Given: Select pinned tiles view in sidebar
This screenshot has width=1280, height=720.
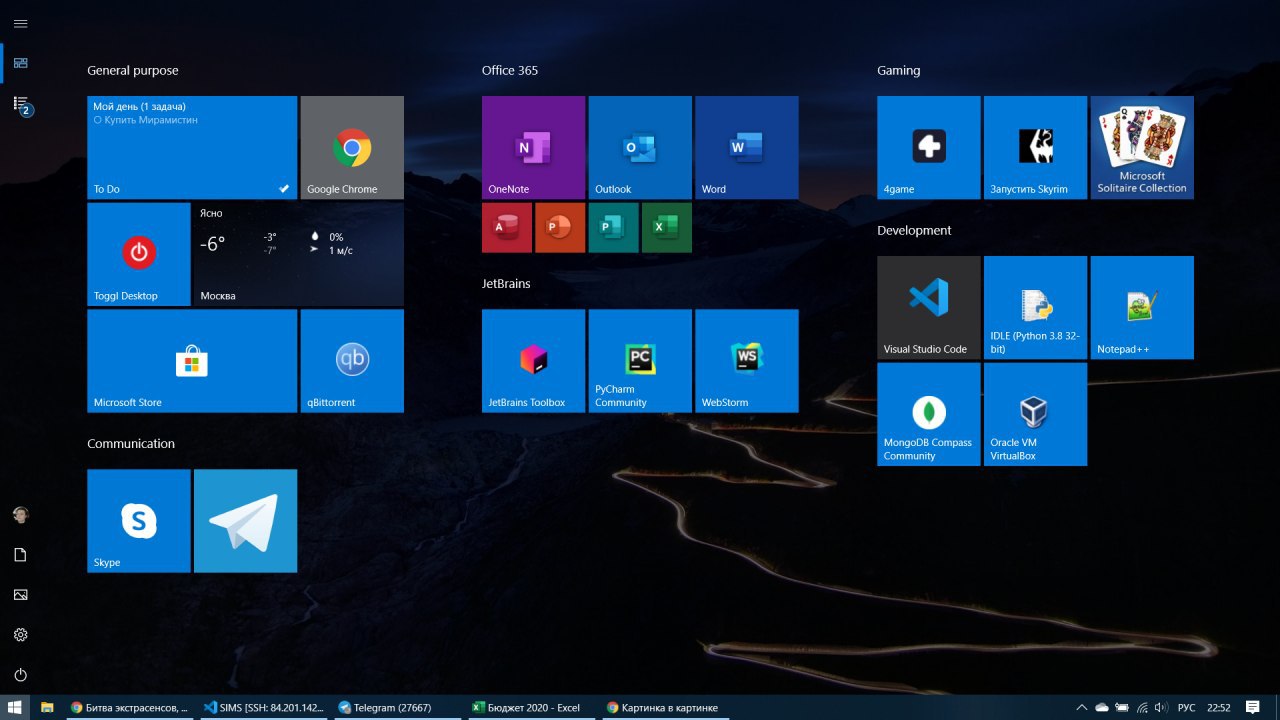Looking at the screenshot, I should click(20, 63).
